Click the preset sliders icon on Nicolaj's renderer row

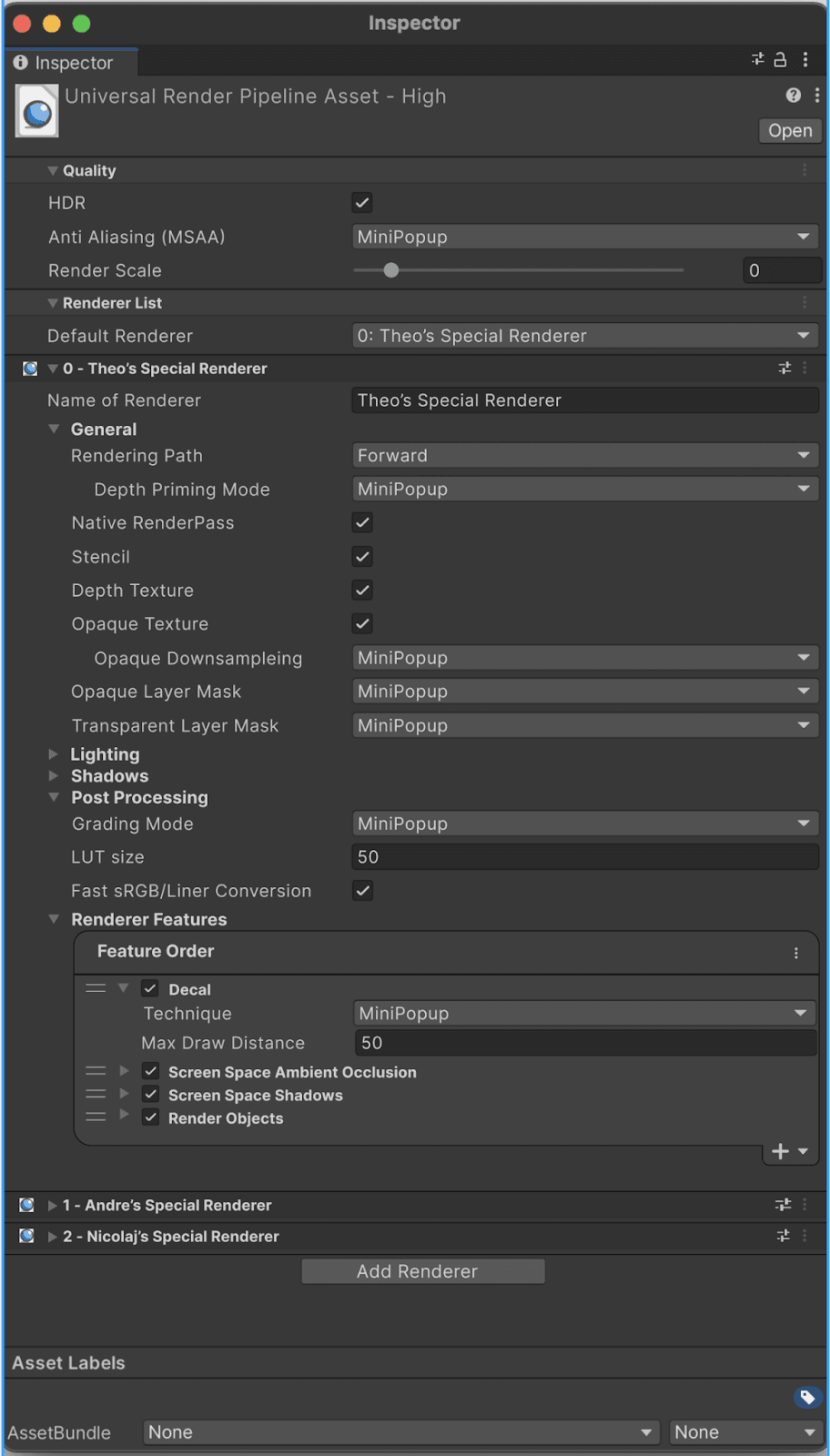pyautogui.click(x=783, y=1236)
